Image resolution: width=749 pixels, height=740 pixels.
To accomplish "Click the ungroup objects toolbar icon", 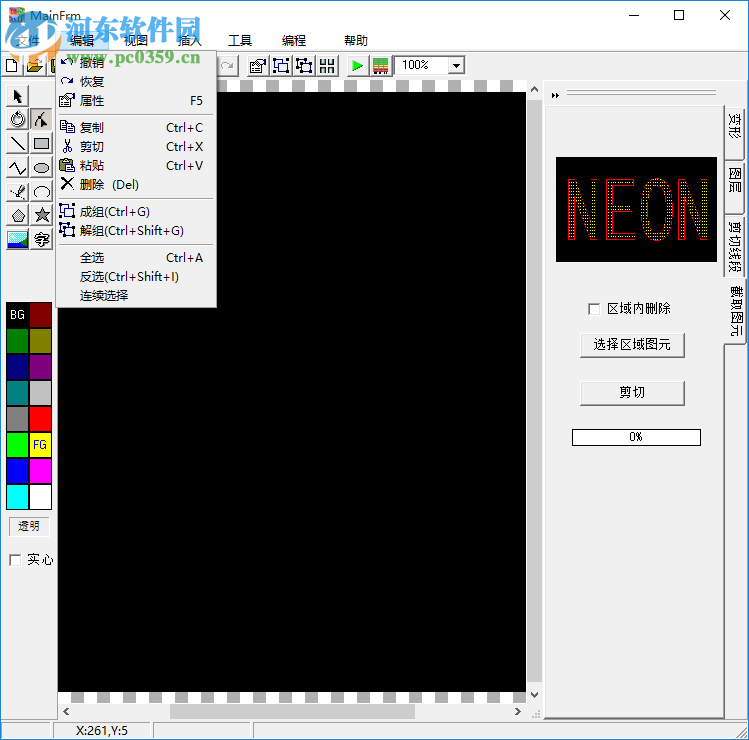I will coord(304,65).
